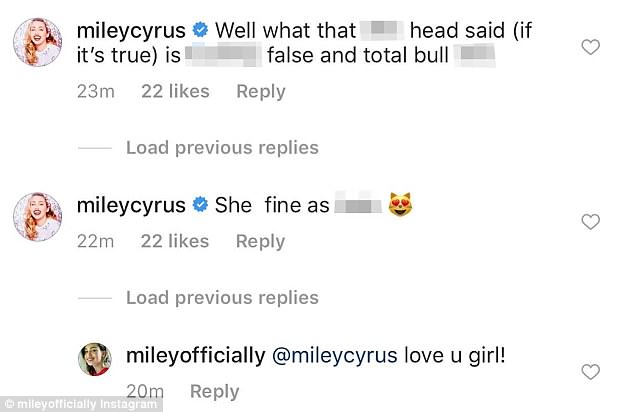This screenshot has height=412, width=634.
Task: Click the 23m timestamp
Action: coord(96,92)
